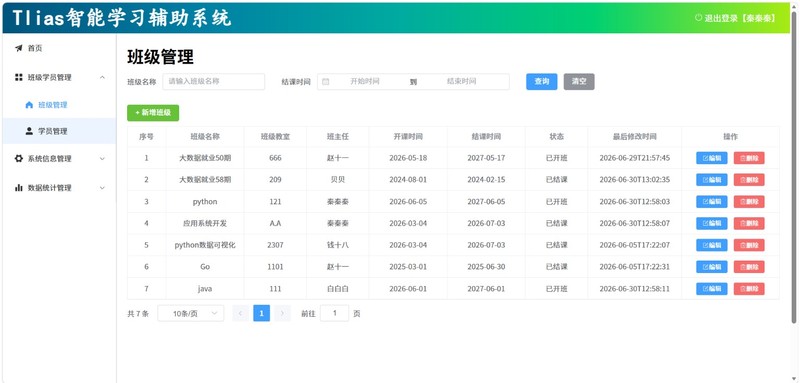Click the 2026-06-29T21:57:45 timestamp cell
This screenshot has height=383, width=800.
[635, 158]
